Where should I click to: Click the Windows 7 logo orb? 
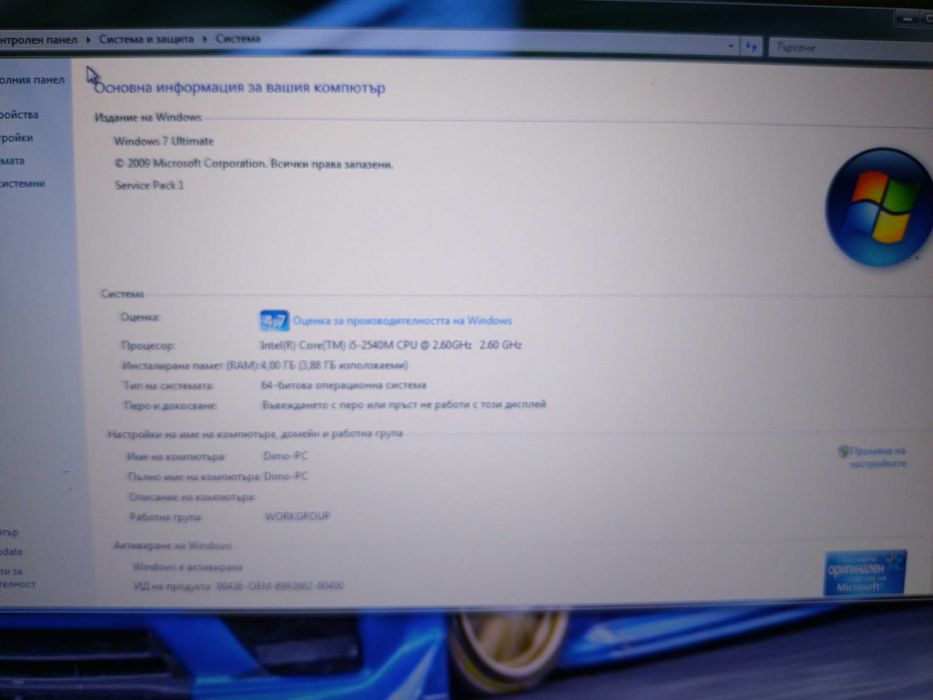tap(879, 207)
